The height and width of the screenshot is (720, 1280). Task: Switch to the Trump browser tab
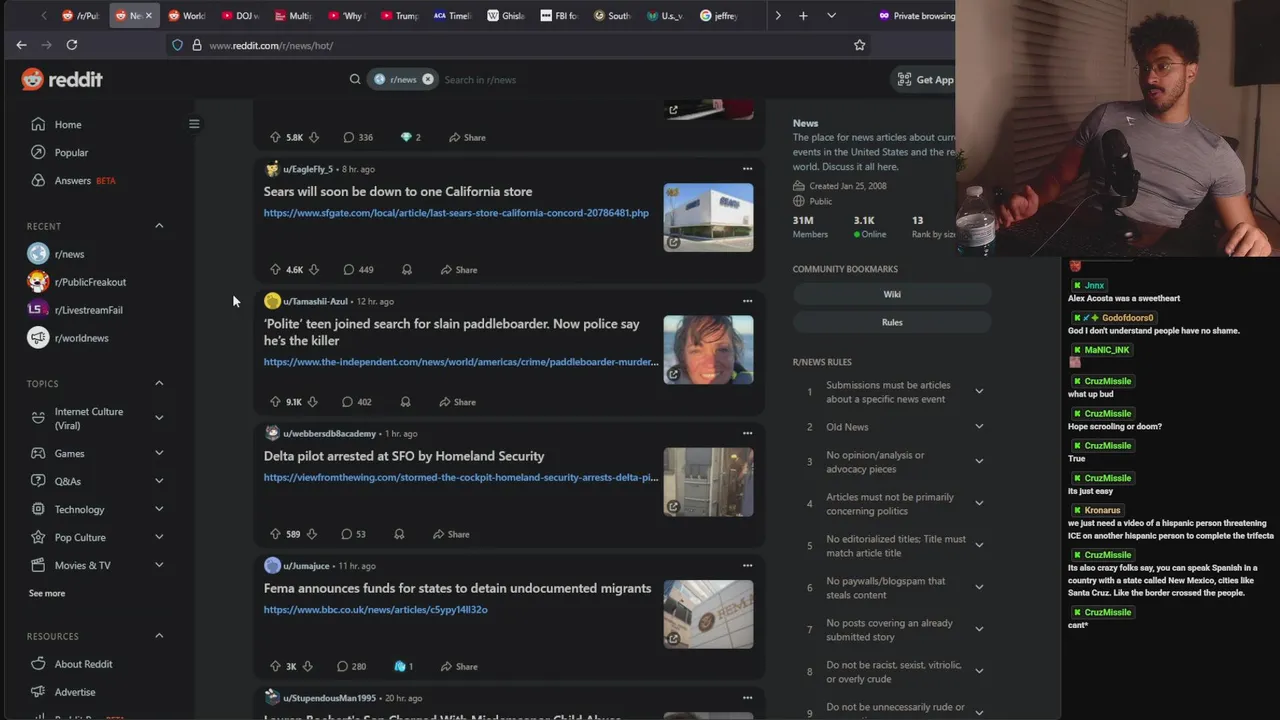tap(399, 15)
